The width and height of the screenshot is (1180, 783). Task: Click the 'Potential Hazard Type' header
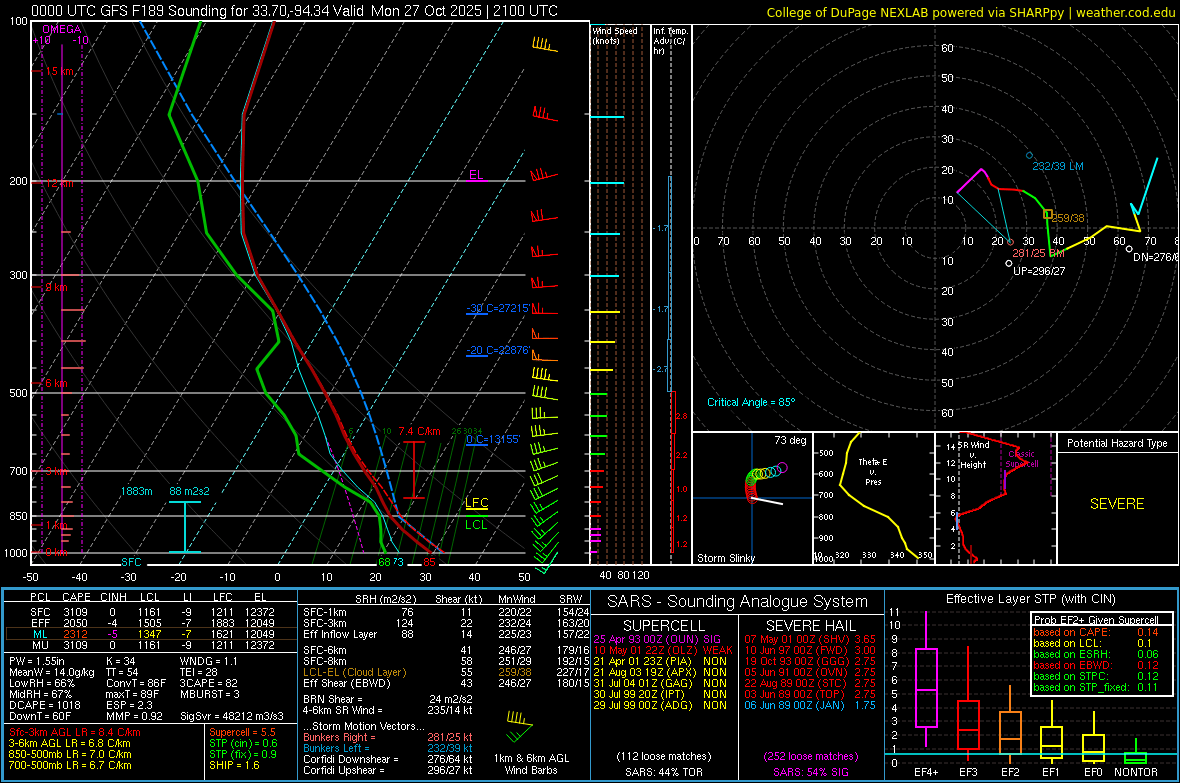coord(1117,443)
